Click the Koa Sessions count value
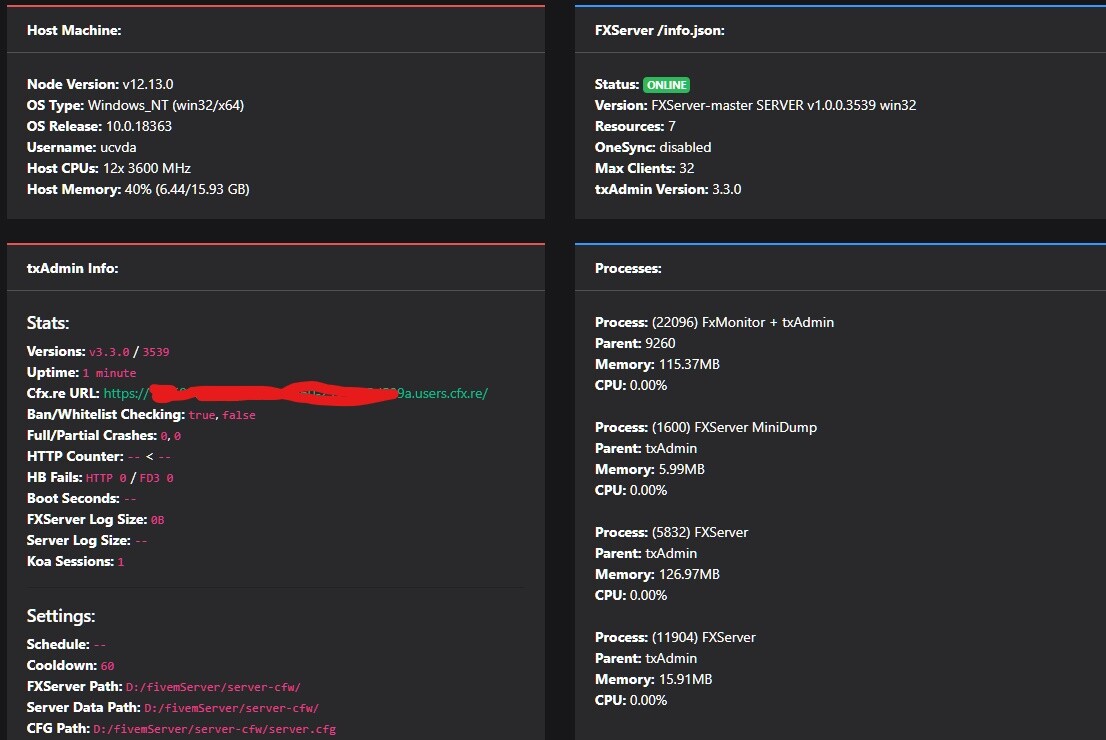The image size is (1106, 740). tap(121, 561)
